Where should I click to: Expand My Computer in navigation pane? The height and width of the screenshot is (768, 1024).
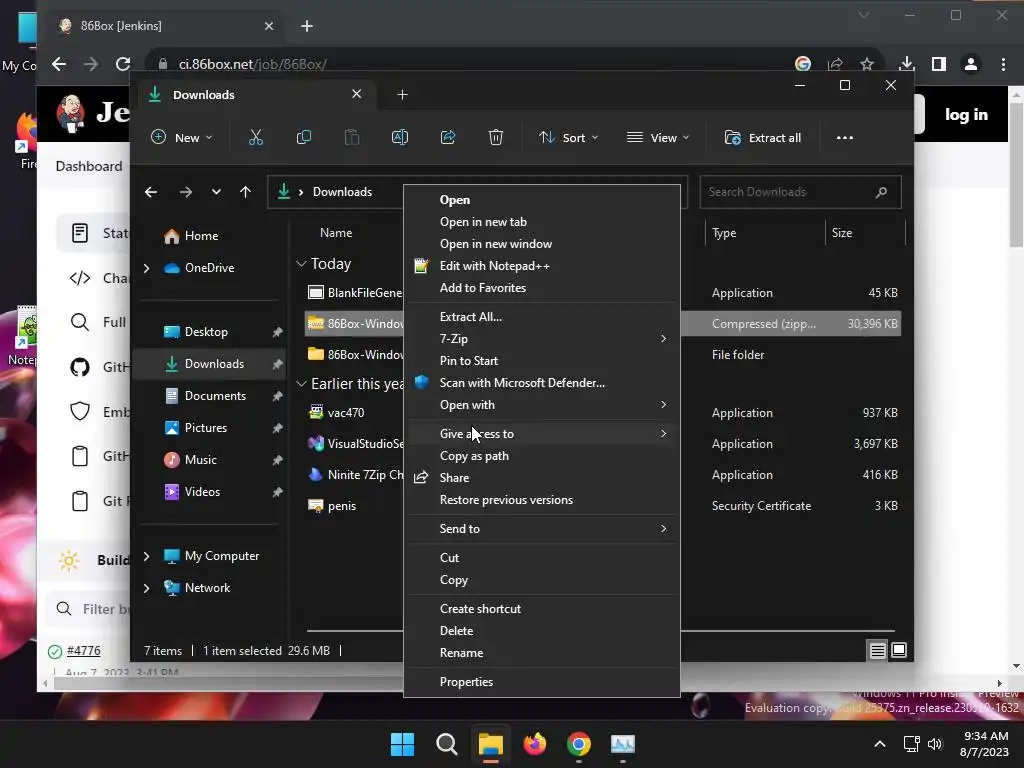point(147,556)
